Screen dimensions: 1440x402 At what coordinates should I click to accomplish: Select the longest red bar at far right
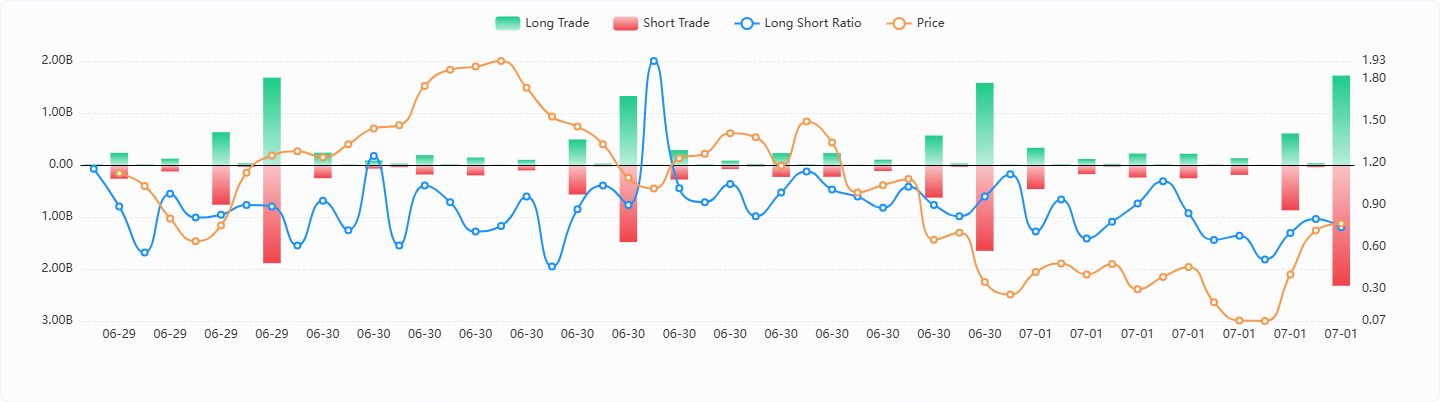coord(1341,225)
